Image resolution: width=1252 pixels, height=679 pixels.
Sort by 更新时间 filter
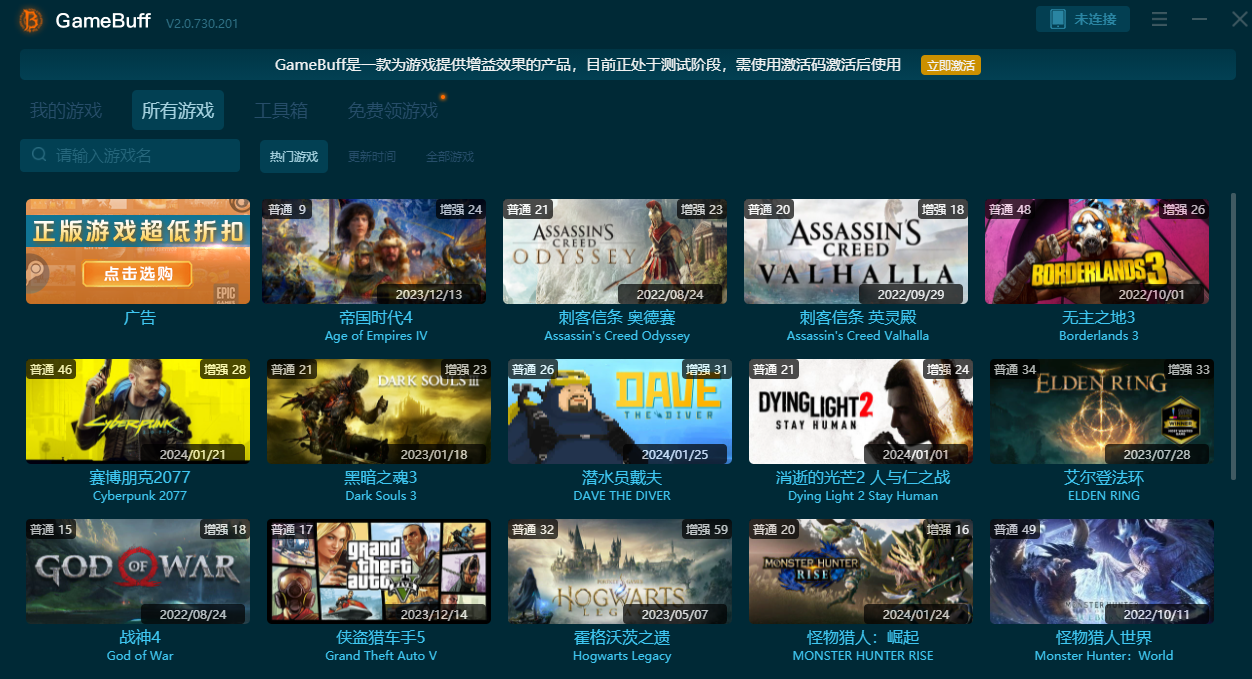(x=372, y=157)
